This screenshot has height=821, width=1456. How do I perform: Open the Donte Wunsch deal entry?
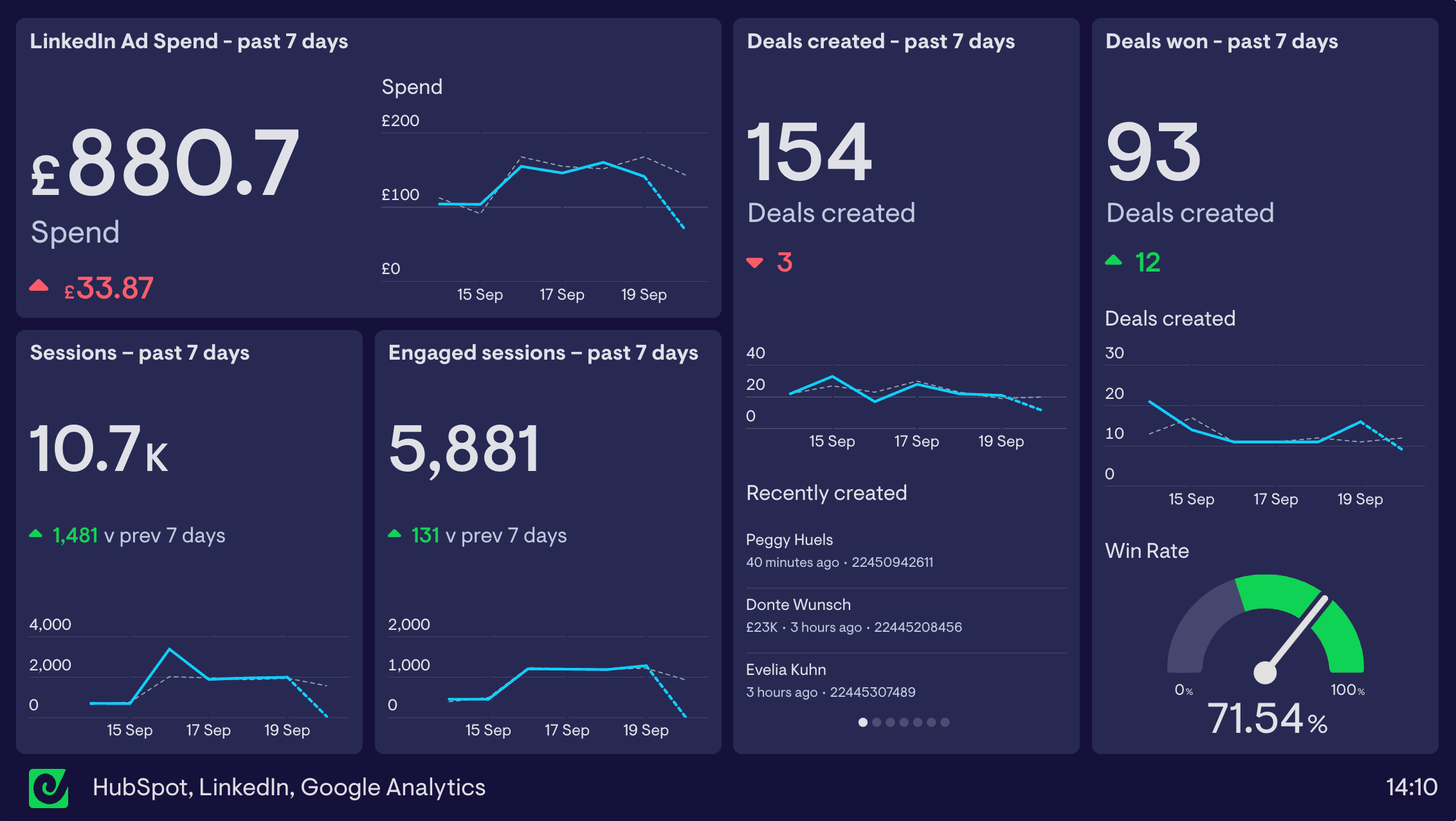pos(798,605)
